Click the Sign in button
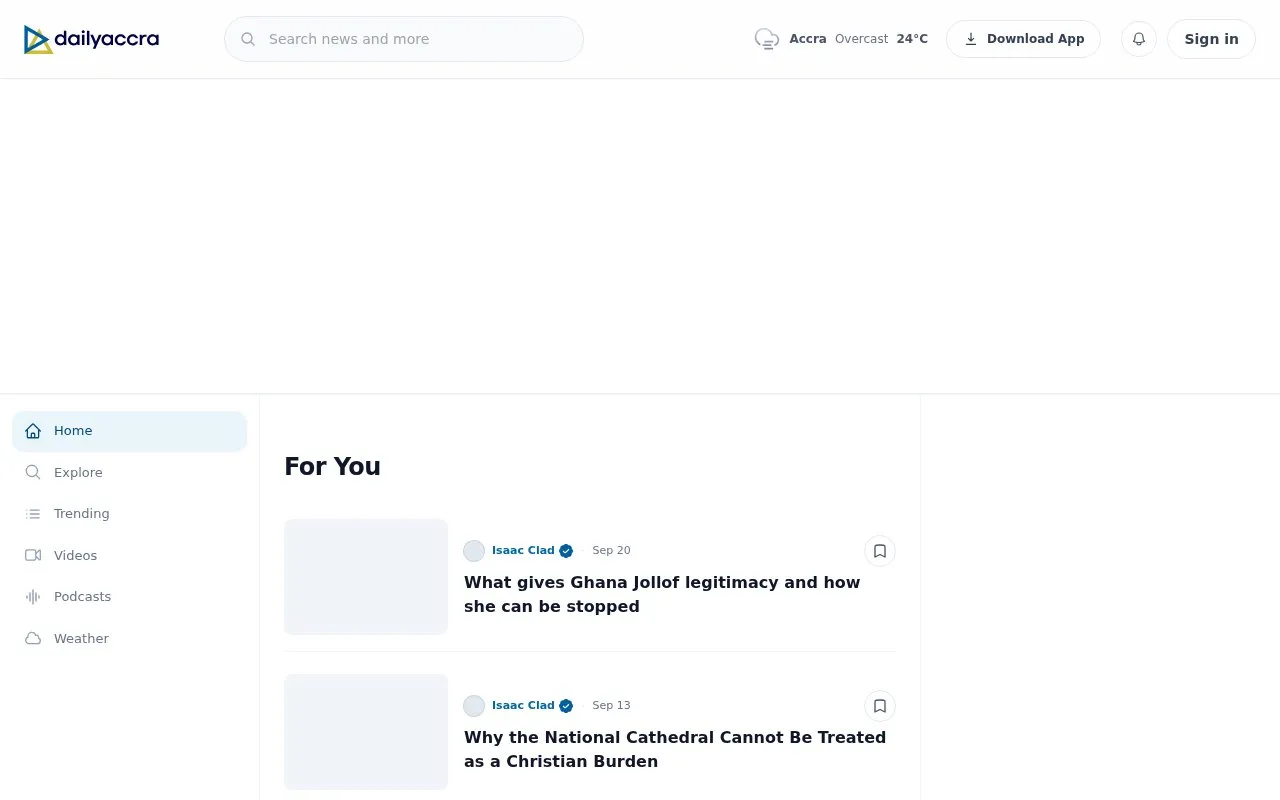This screenshot has width=1280, height=800. coord(1211,39)
